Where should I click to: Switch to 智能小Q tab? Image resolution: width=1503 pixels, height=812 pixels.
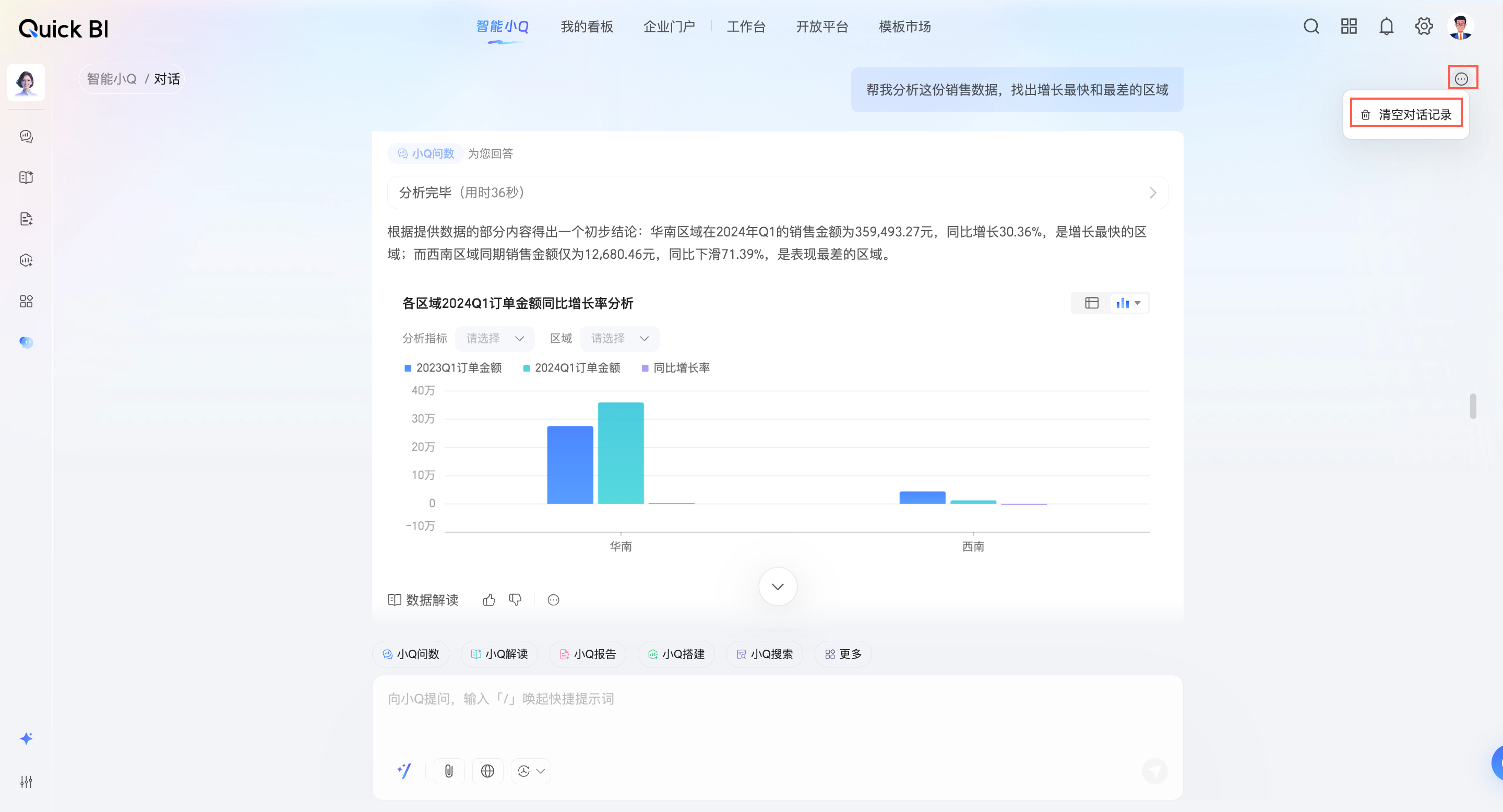click(503, 27)
